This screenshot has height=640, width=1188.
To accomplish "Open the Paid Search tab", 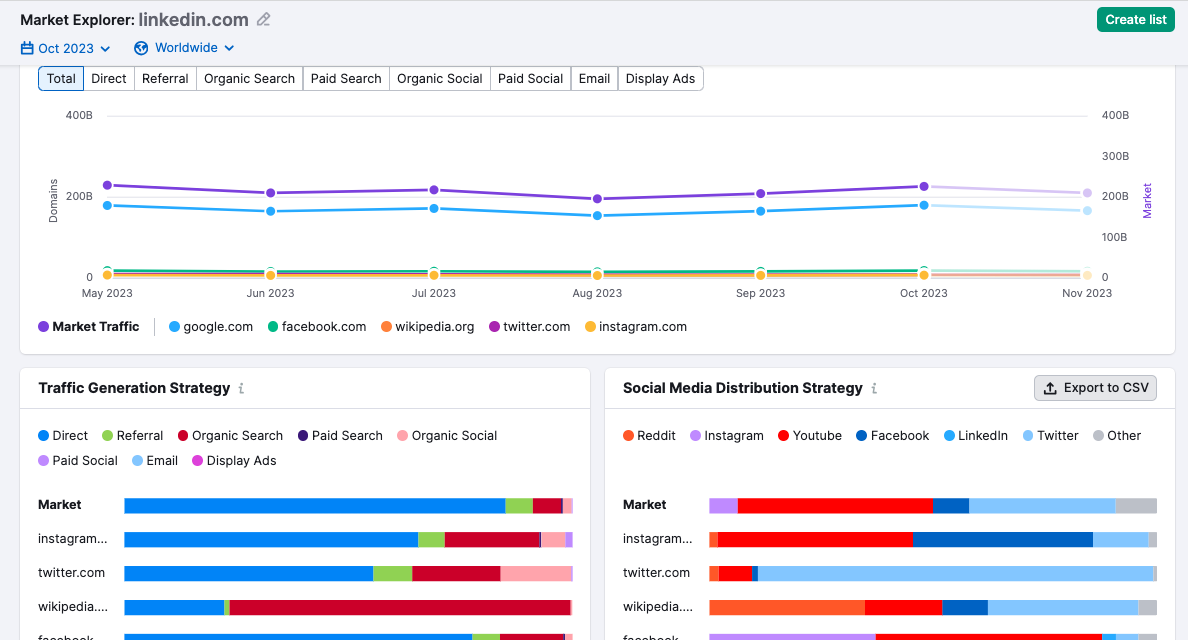I will click(346, 79).
